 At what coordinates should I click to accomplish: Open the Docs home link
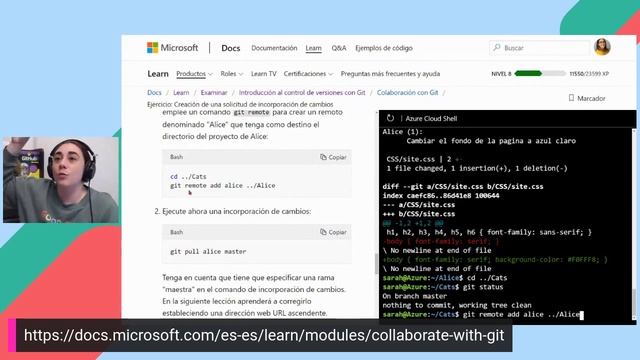pos(231,48)
